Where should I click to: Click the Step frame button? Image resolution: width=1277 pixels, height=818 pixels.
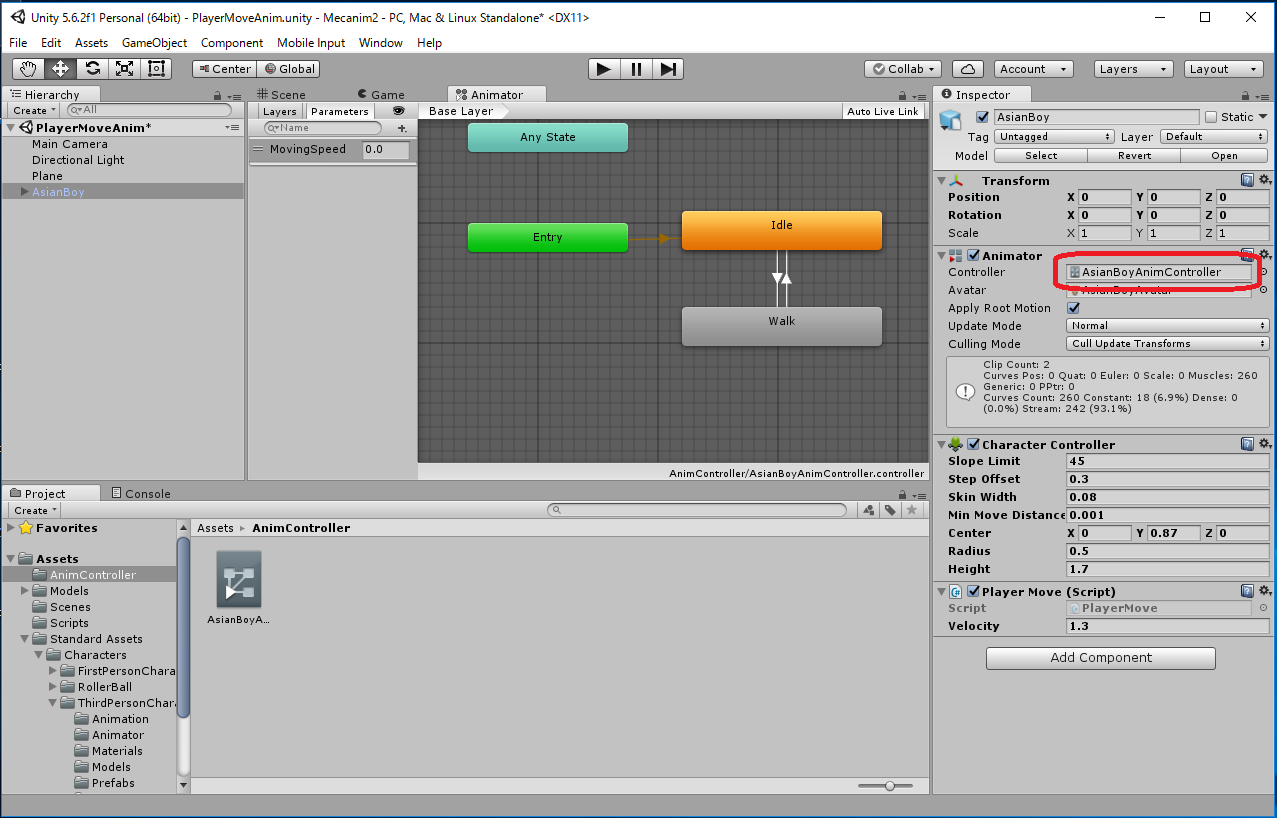669,69
